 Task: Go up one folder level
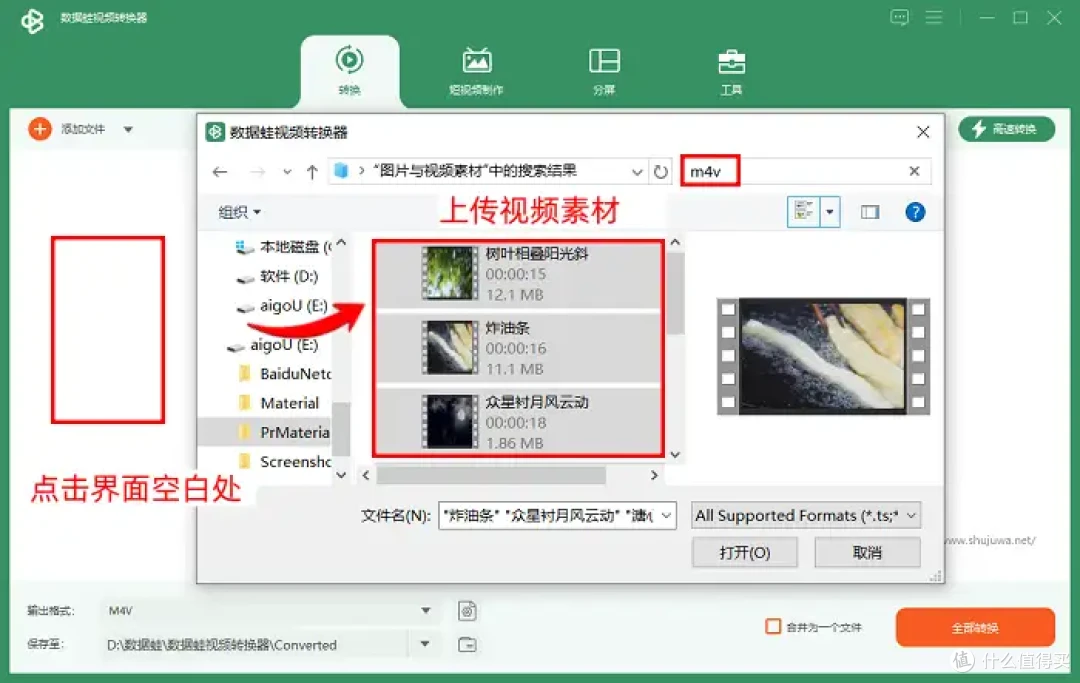(x=312, y=171)
